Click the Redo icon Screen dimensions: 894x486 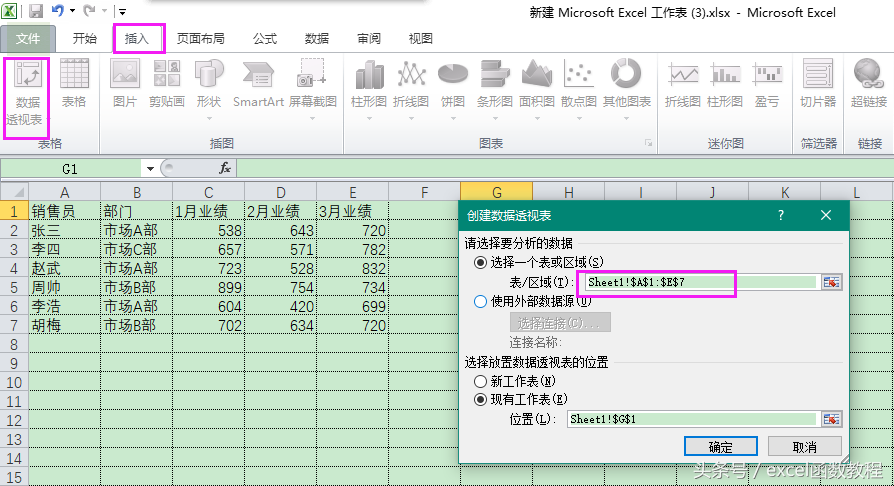point(89,10)
